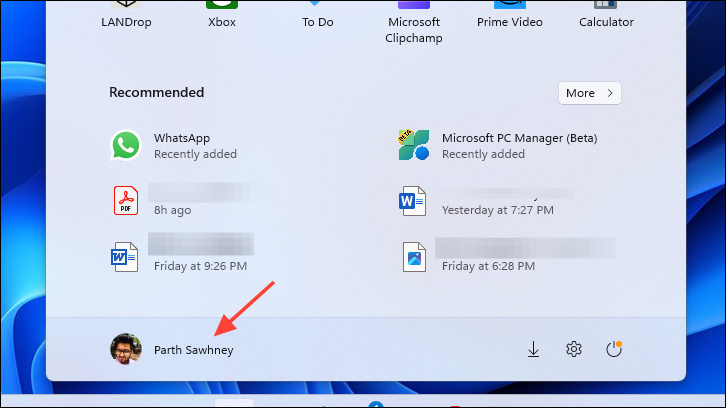Click the "Friday at 6:28 PM" timestamp
The image size is (726, 408).
488,266
